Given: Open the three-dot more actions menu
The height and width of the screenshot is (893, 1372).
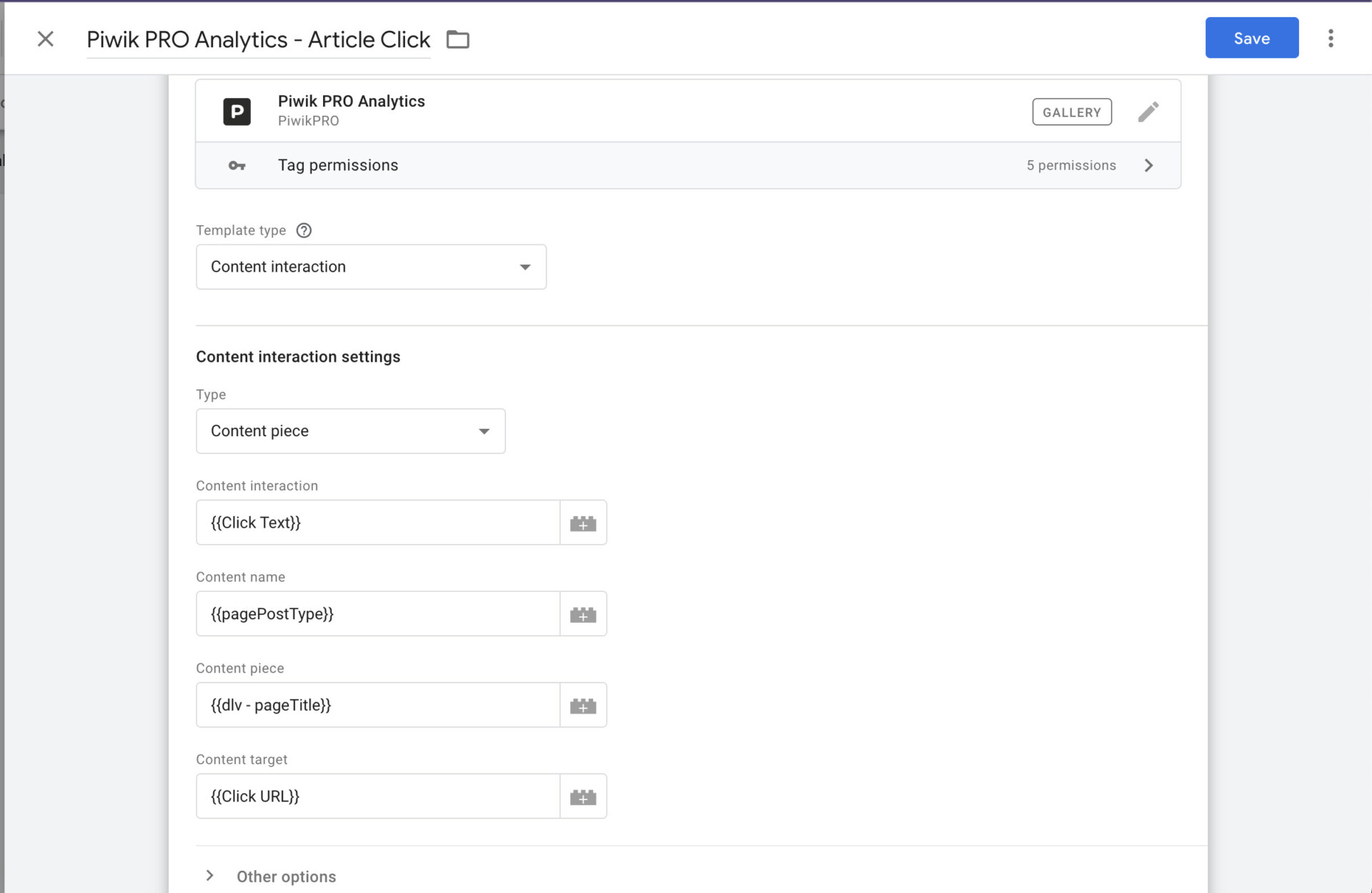Looking at the screenshot, I should 1330,39.
